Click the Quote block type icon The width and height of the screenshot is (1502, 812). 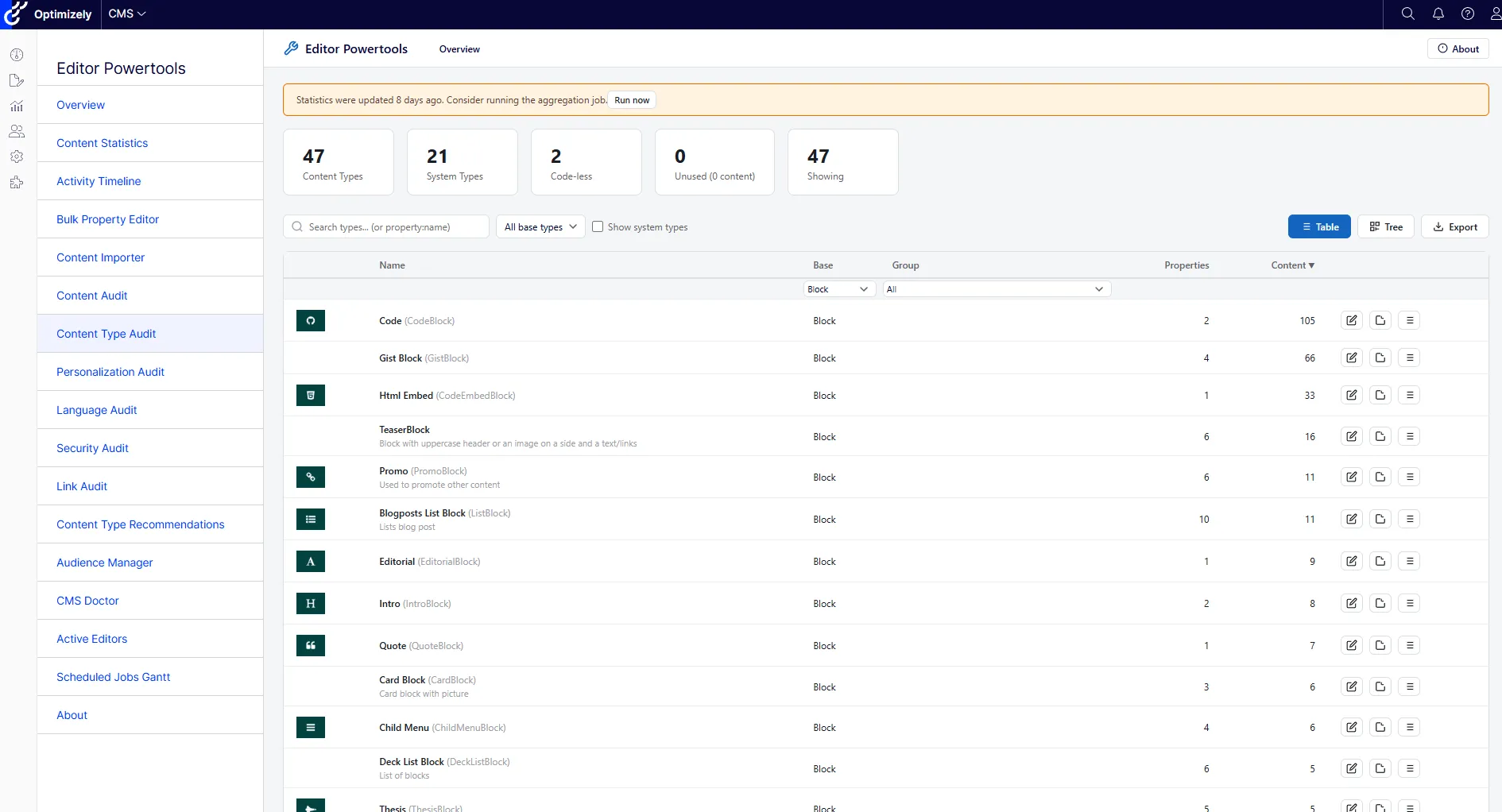pos(311,646)
